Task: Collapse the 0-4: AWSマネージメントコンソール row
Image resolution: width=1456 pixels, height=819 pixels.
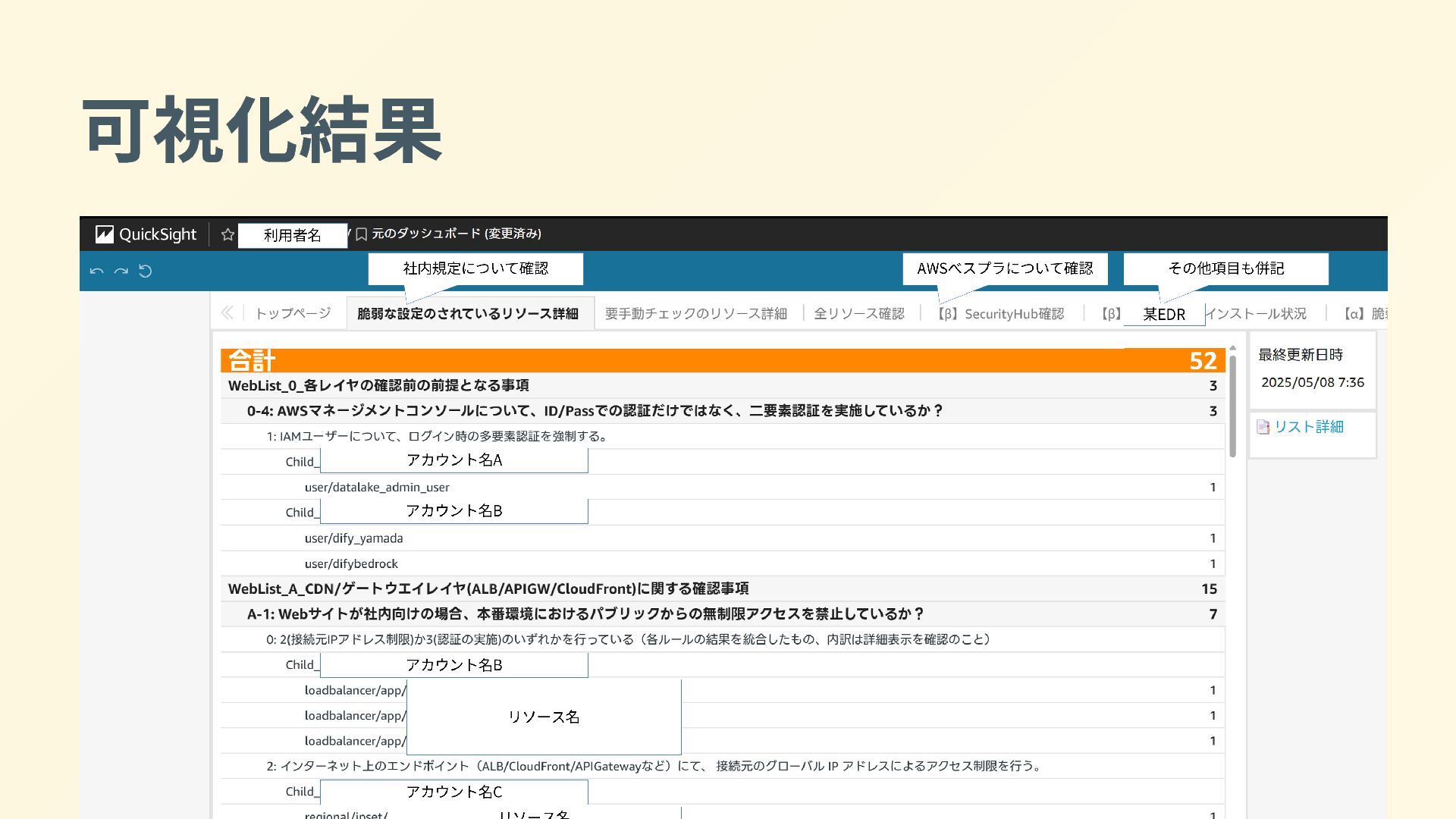Action: click(x=595, y=411)
